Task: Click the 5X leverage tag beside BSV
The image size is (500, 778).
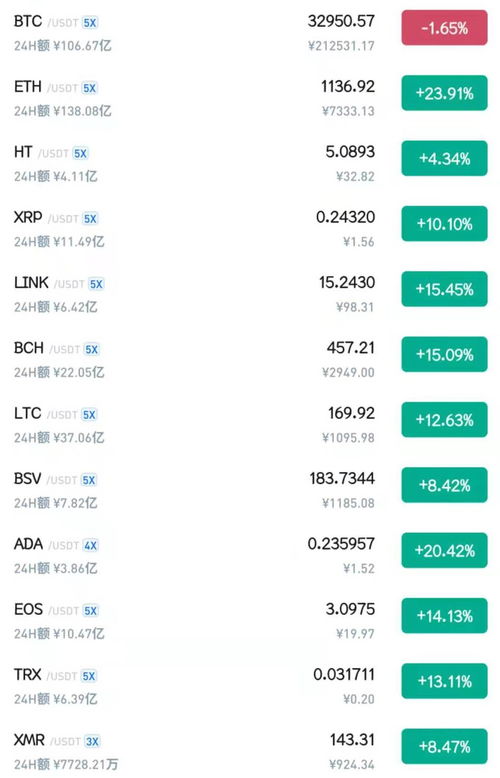Action: [x=89, y=480]
